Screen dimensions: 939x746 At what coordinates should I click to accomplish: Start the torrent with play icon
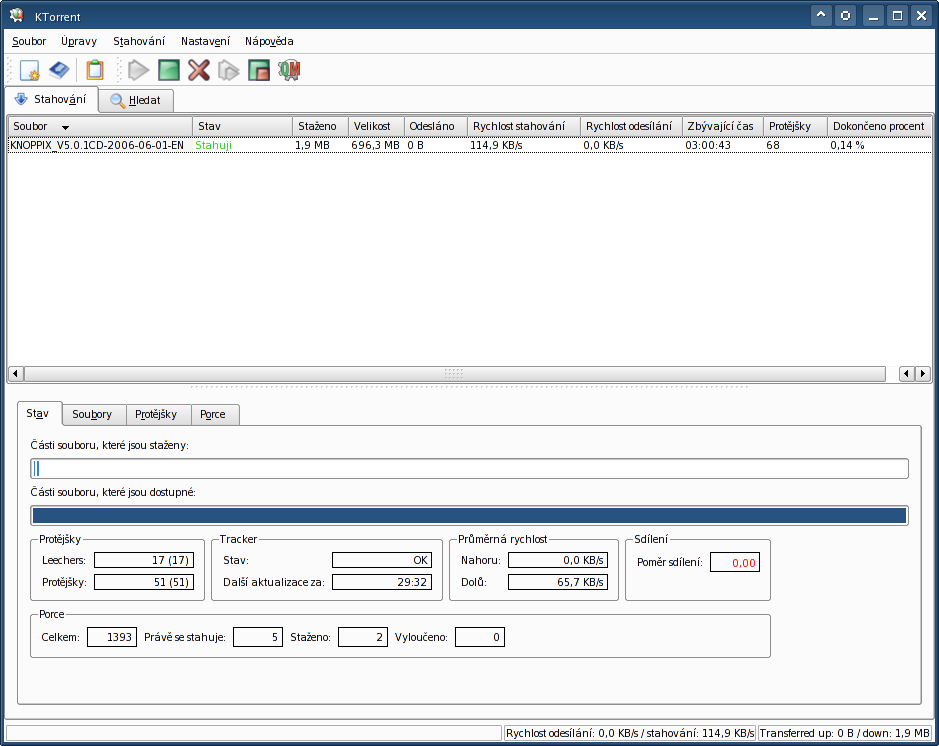[x=139, y=70]
